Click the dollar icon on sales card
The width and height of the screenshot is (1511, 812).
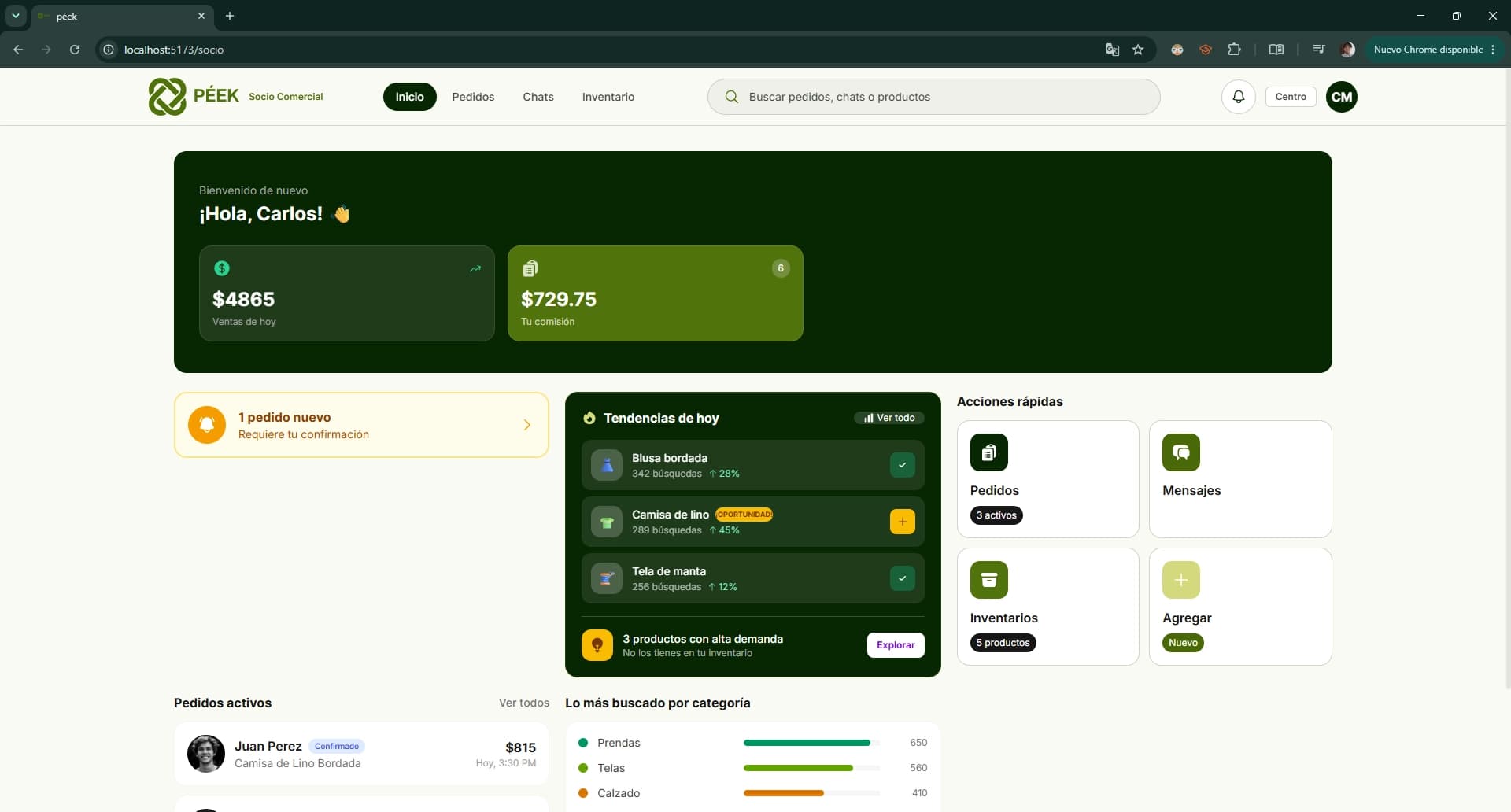(x=222, y=268)
